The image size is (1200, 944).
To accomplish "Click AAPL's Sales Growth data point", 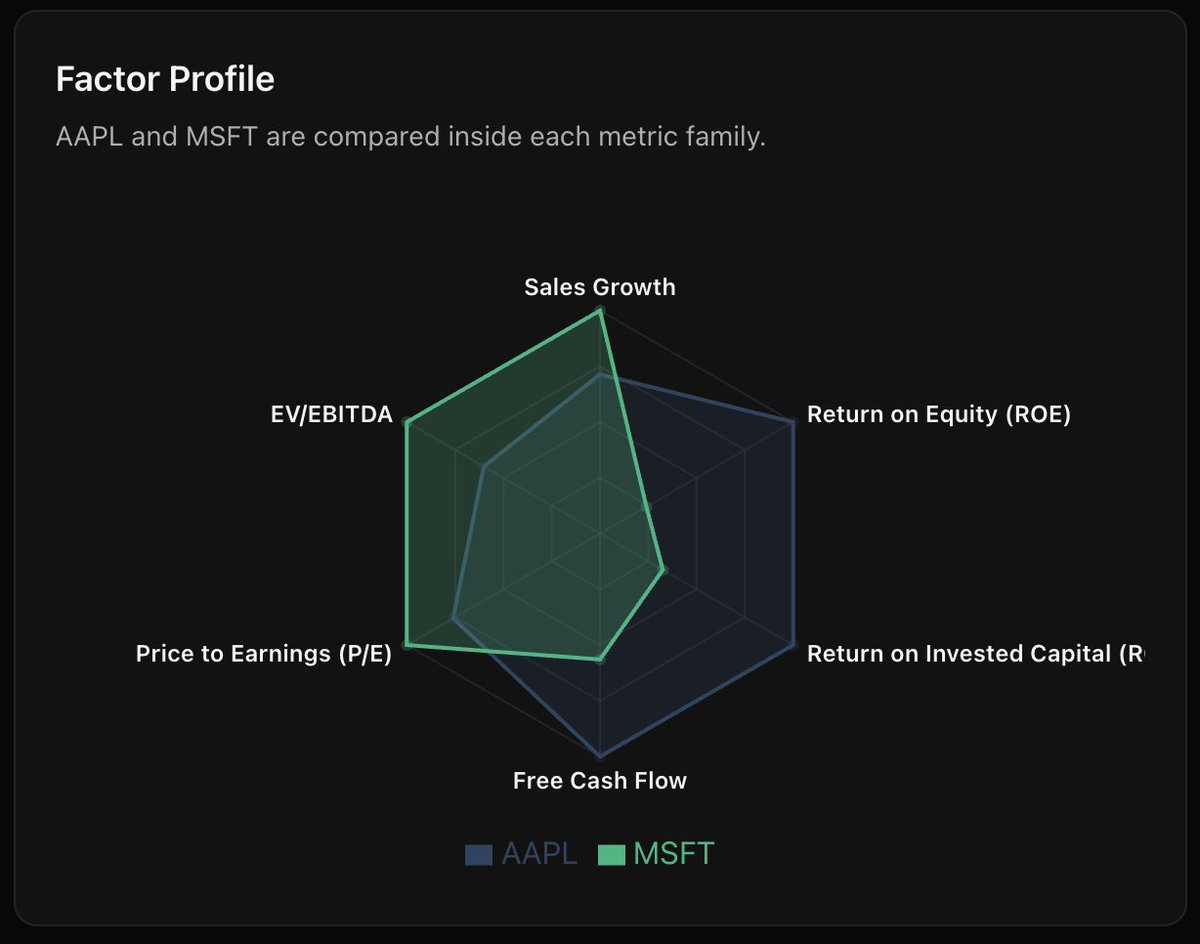I will tap(600, 374).
